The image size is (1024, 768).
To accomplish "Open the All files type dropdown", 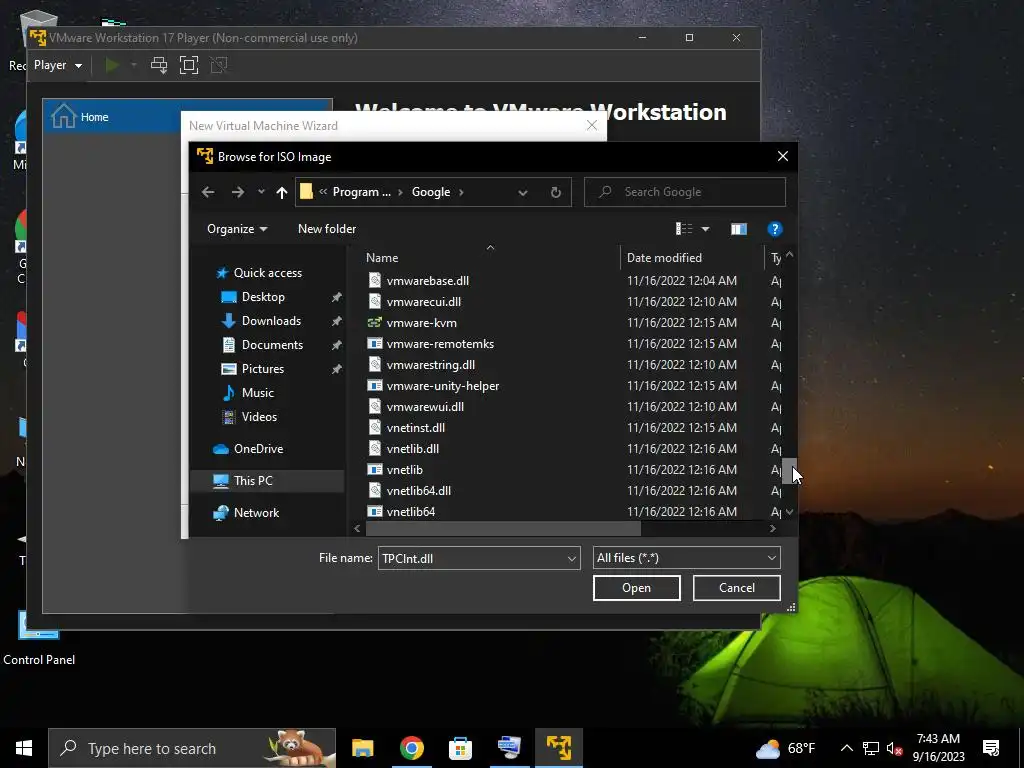I will pyautogui.click(x=686, y=558).
